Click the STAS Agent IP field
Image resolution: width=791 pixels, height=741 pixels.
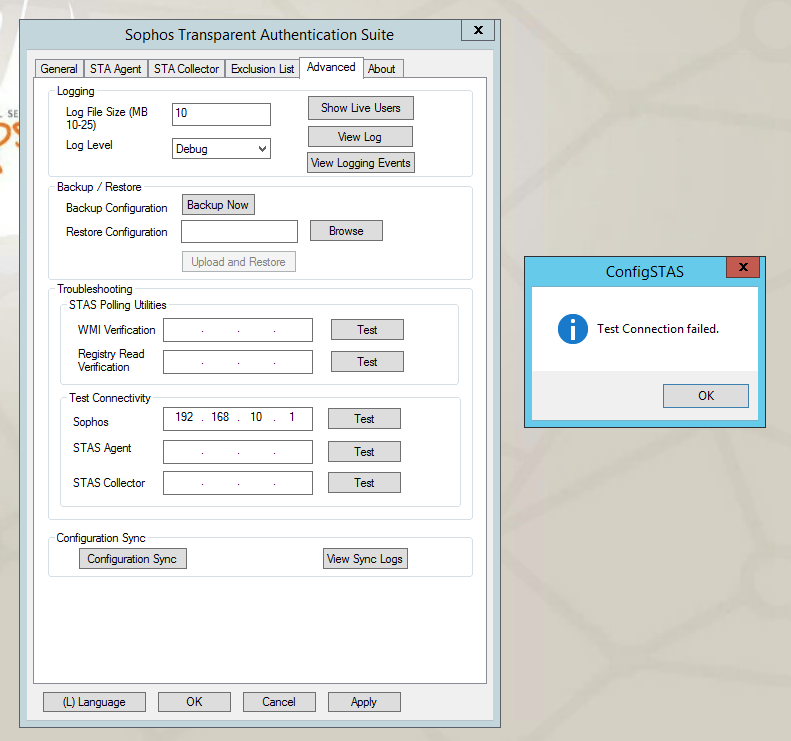(x=238, y=451)
